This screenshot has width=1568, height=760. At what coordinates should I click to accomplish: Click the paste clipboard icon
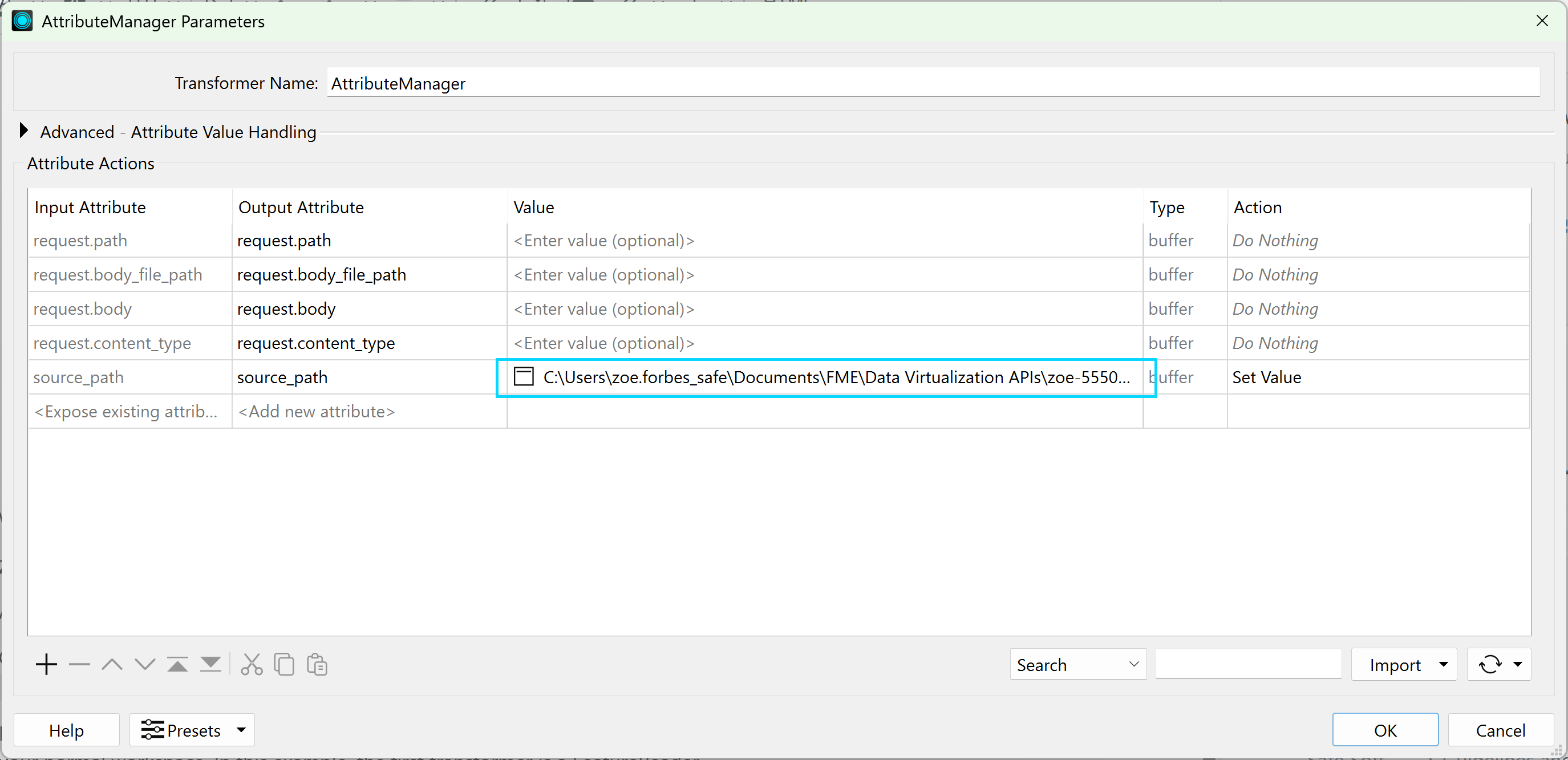[317, 664]
